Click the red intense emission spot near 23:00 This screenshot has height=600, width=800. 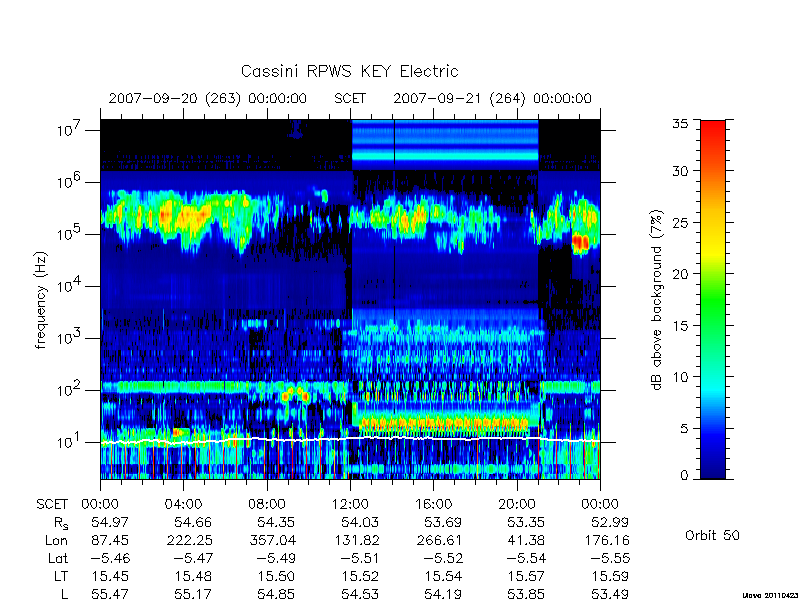pos(580,242)
